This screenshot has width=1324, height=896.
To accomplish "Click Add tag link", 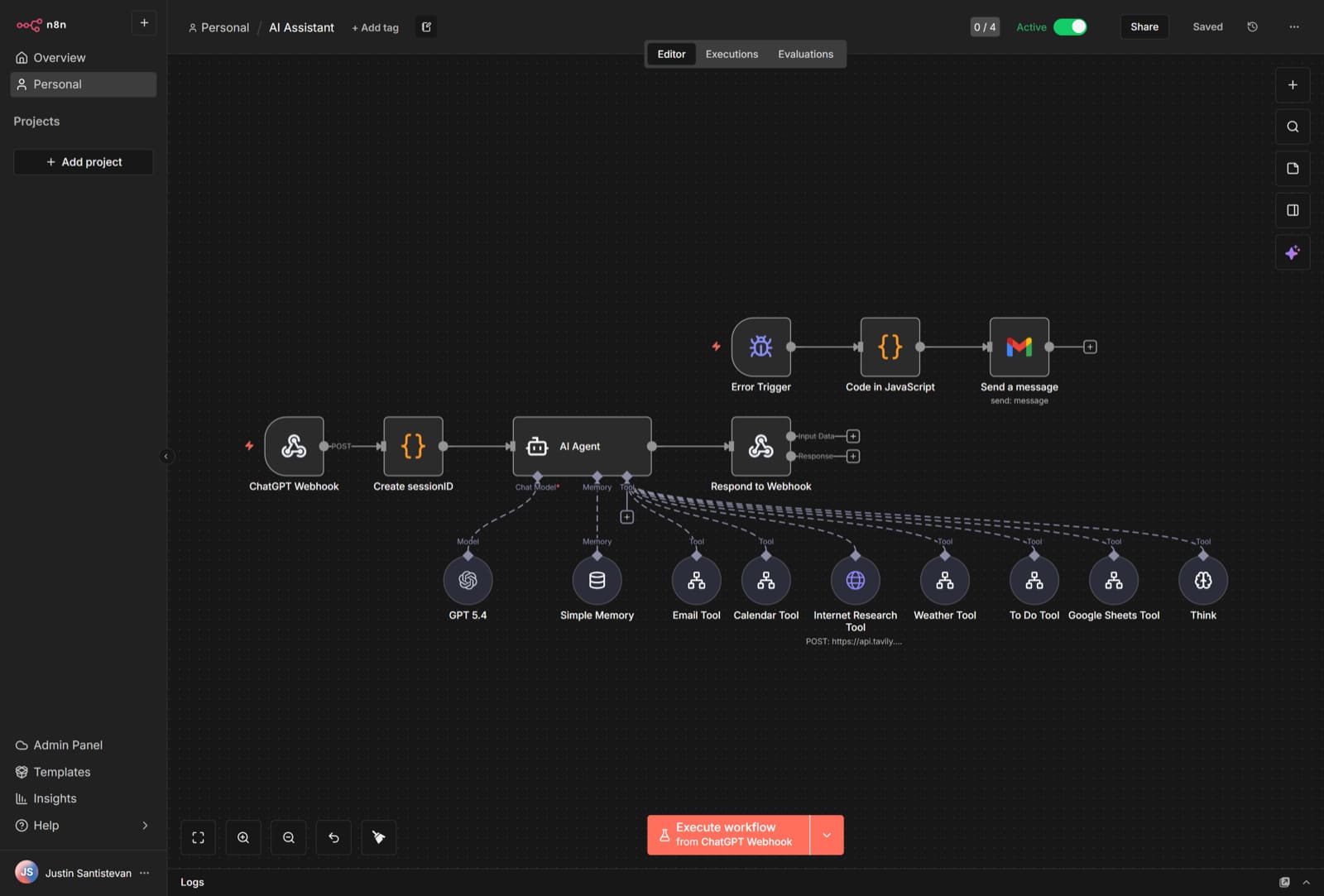I will click(375, 27).
